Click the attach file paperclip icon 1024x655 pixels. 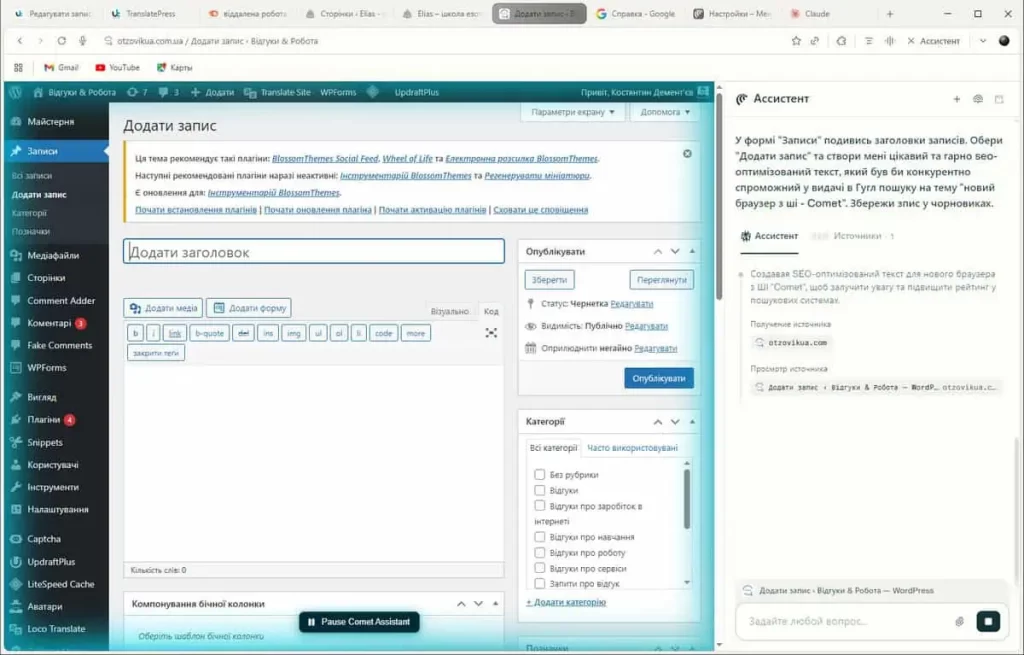[959, 621]
